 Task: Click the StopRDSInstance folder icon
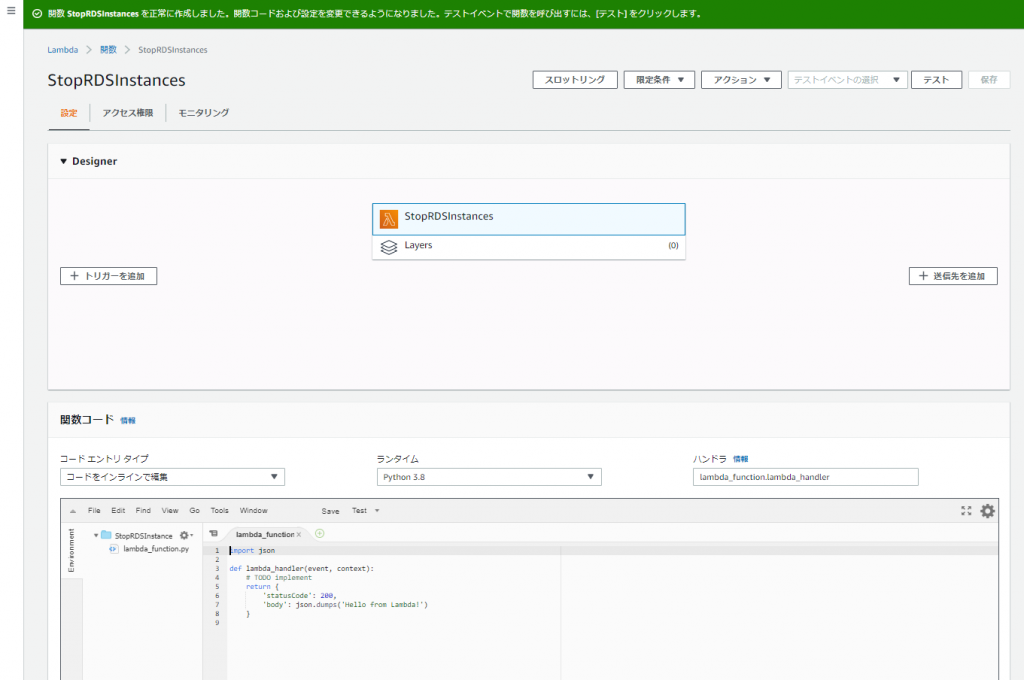tap(106, 535)
